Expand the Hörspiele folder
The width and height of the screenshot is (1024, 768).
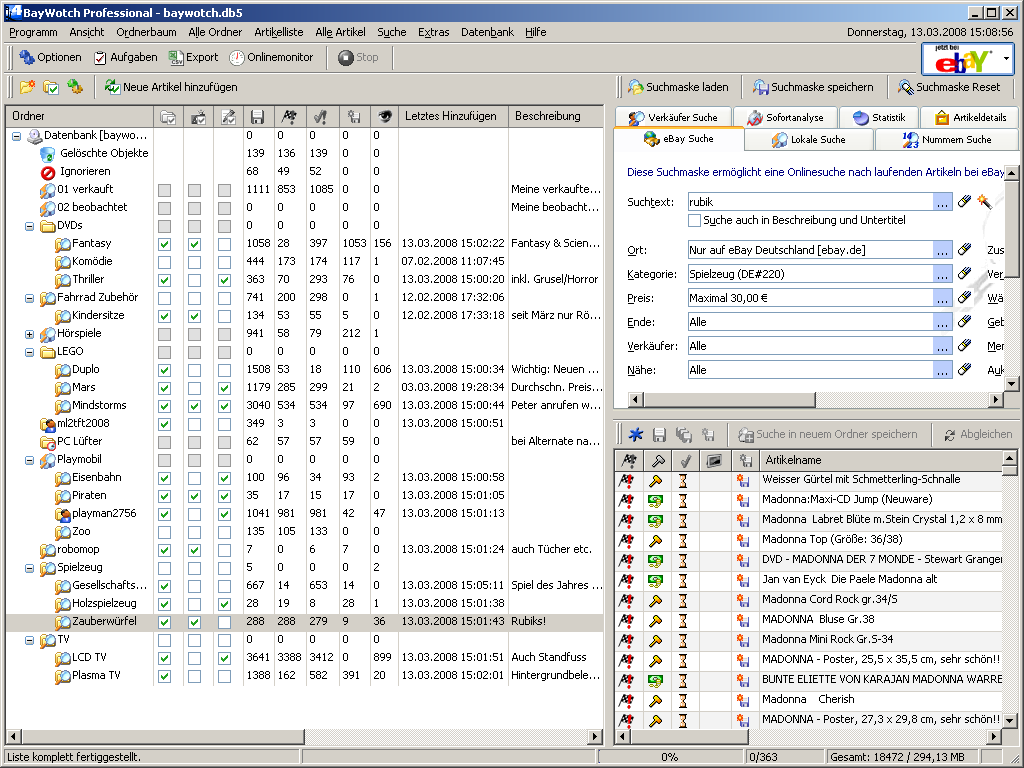click(x=29, y=334)
